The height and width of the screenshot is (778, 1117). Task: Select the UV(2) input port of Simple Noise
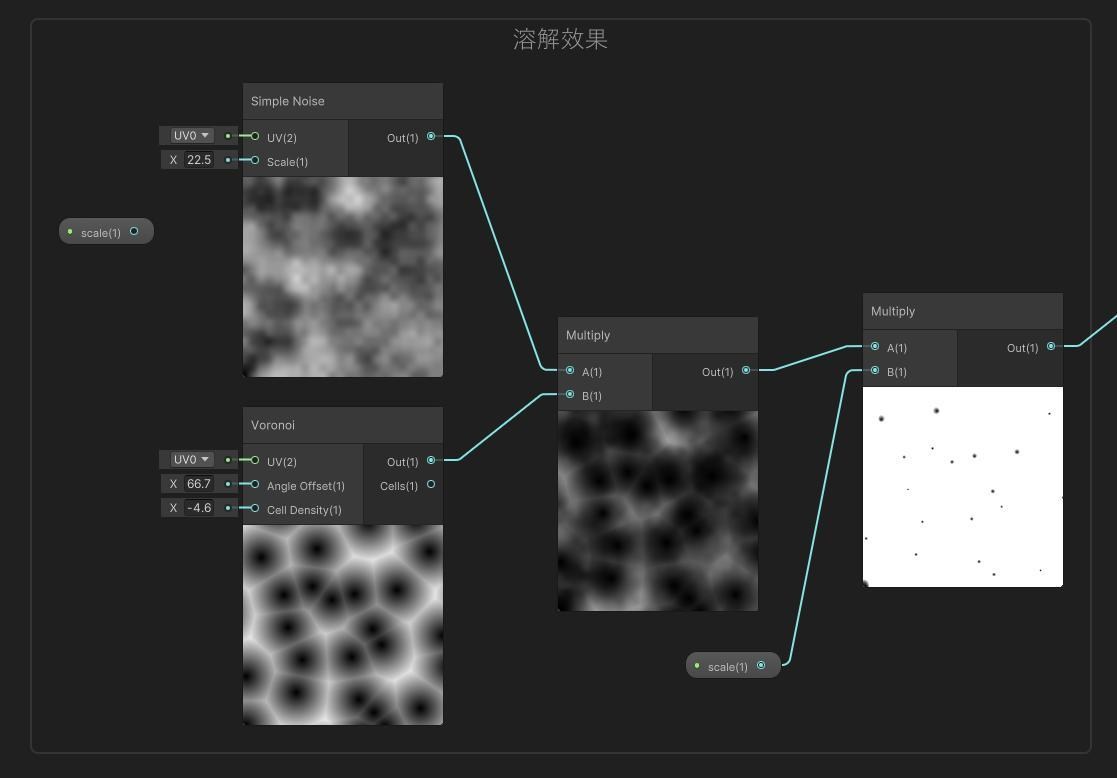point(256,137)
